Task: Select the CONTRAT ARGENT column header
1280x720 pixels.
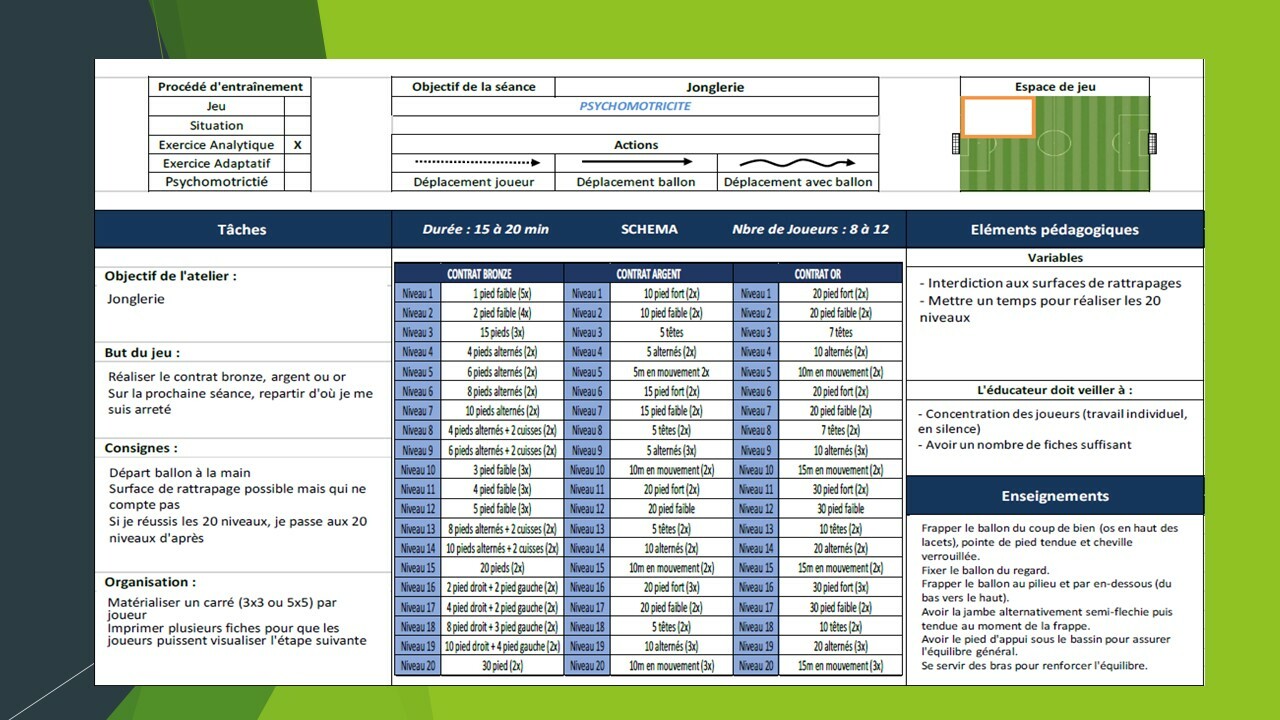Action: click(648, 274)
